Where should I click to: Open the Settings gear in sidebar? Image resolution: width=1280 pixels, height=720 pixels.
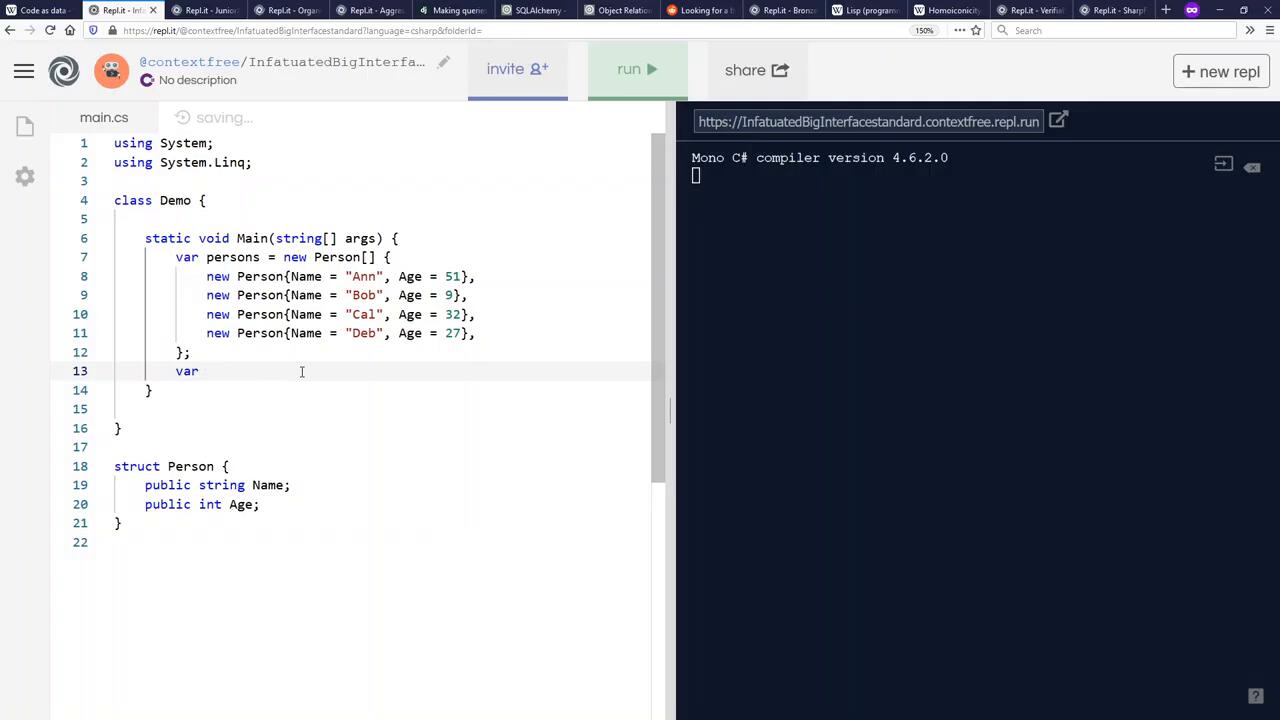[25, 177]
